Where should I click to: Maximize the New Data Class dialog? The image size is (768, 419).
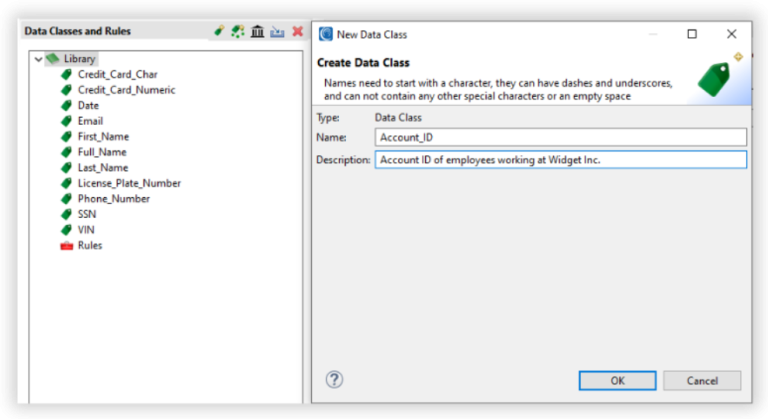click(x=692, y=34)
